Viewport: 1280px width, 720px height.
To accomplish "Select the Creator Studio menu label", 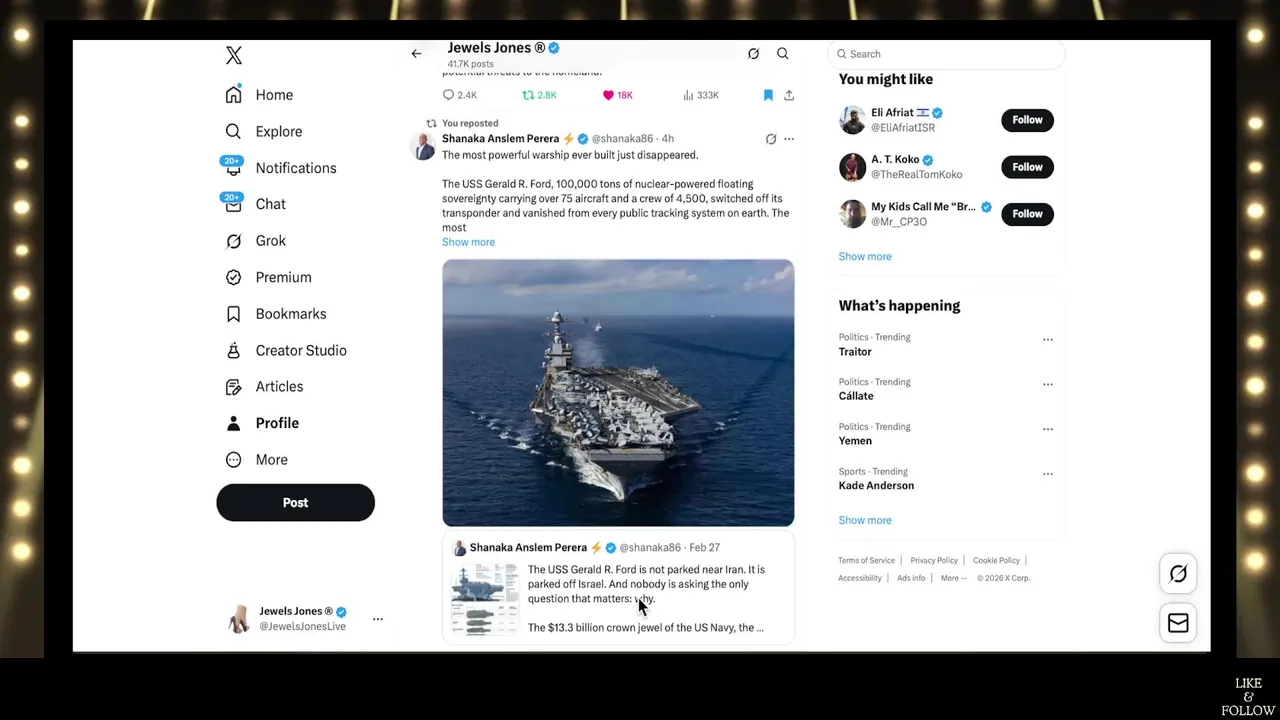I will pos(301,350).
